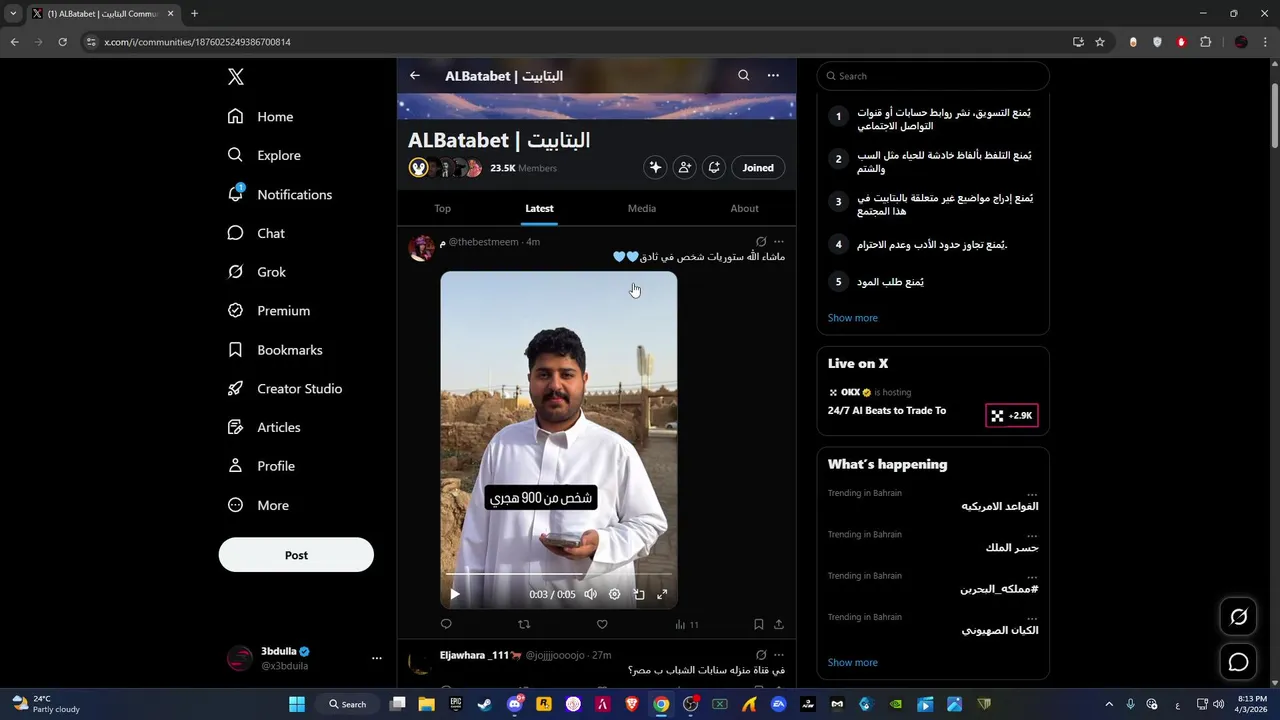Image resolution: width=1280 pixels, height=720 pixels.
Task: Open more options on thebestmeem post
Action: (x=779, y=242)
